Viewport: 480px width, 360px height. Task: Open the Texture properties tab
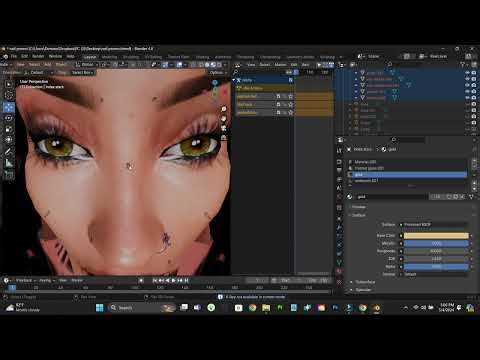click(339, 282)
